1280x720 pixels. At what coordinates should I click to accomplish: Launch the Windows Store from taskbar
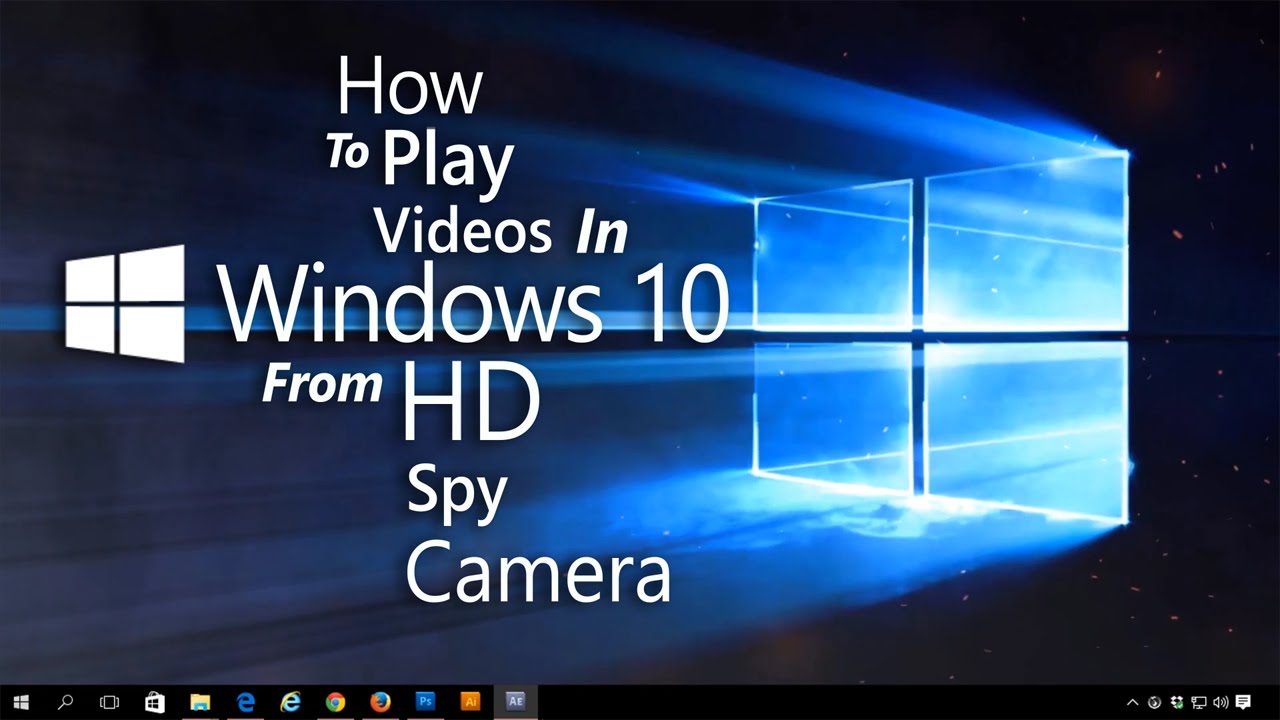click(x=155, y=702)
